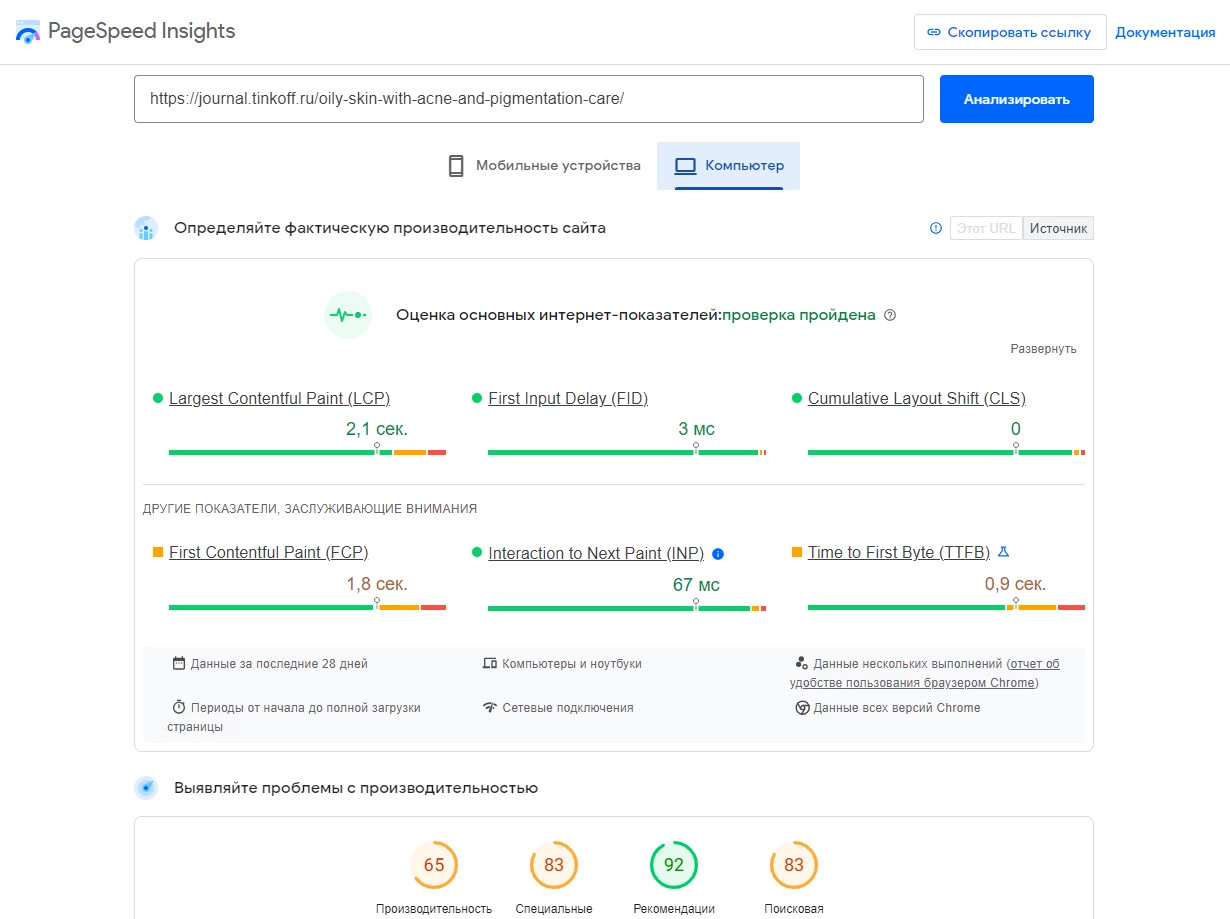Click the info icon left of Этот URL
1230x919 pixels.
point(936,228)
